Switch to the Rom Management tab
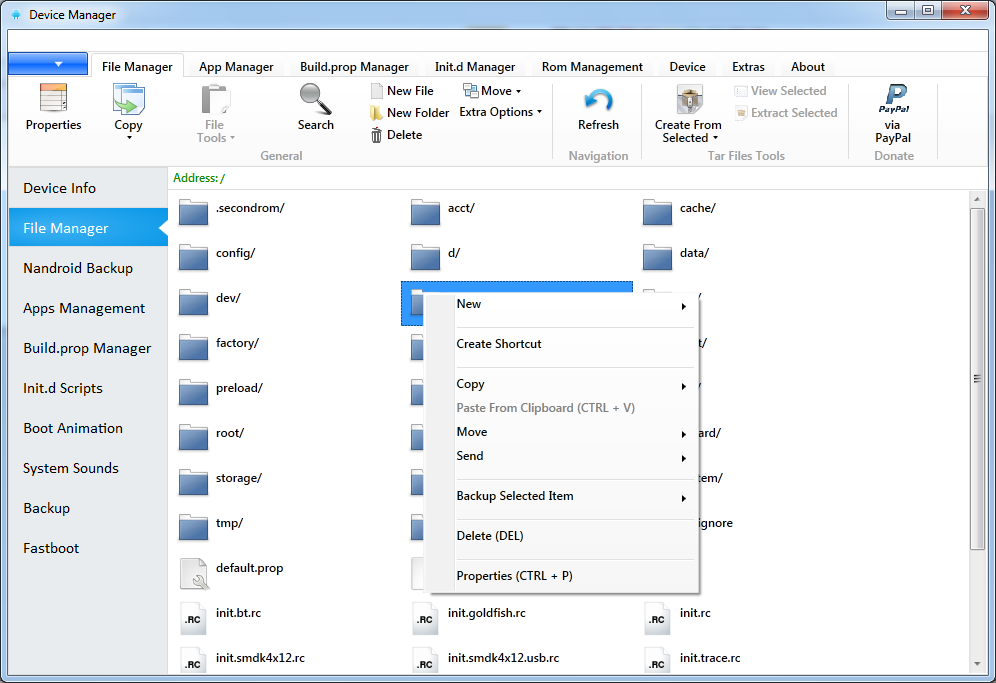This screenshot has width=996, height=683. pyautogui.click(x=592, y=67)
